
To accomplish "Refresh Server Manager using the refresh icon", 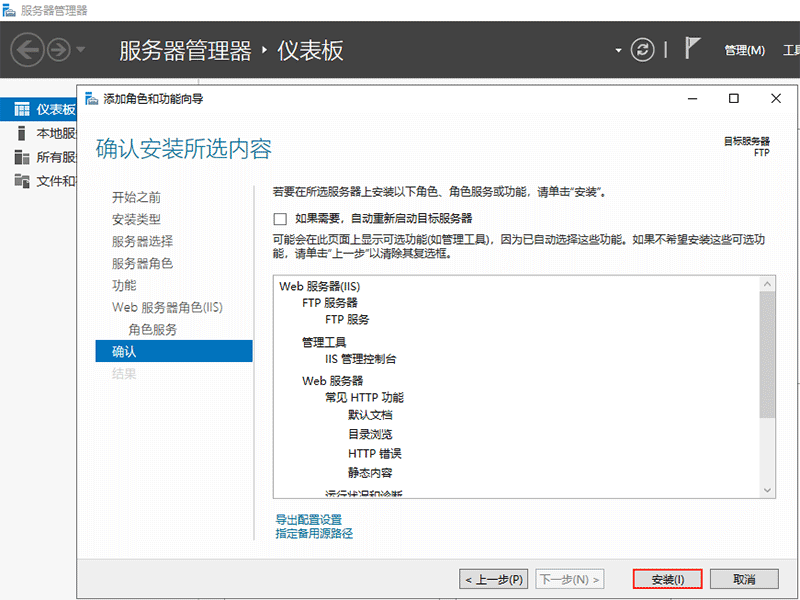I will 642,49.
